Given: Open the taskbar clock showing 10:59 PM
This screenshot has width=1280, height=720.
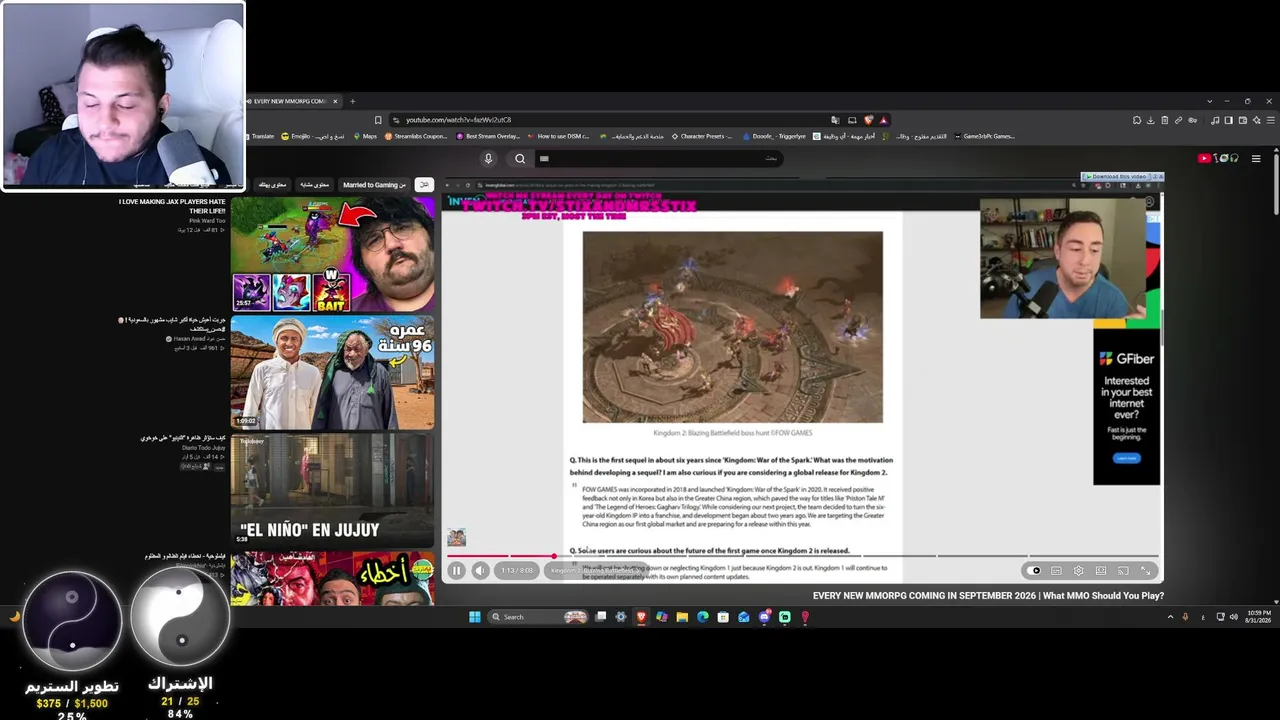Looking at the screenshot, I should [x=1259, y=616].
